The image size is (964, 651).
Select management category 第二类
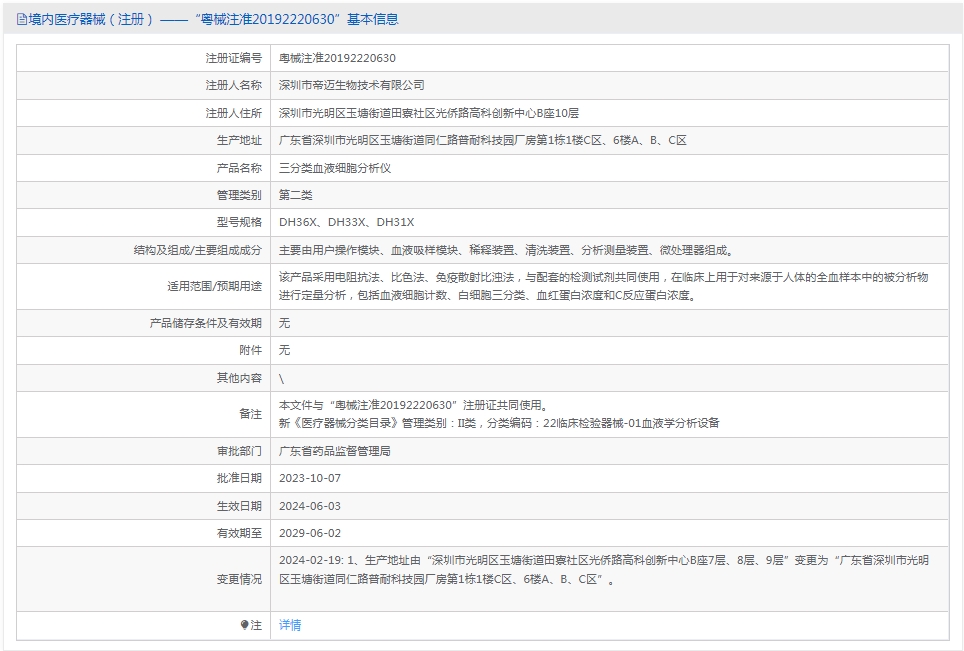[x=296, y=195]
